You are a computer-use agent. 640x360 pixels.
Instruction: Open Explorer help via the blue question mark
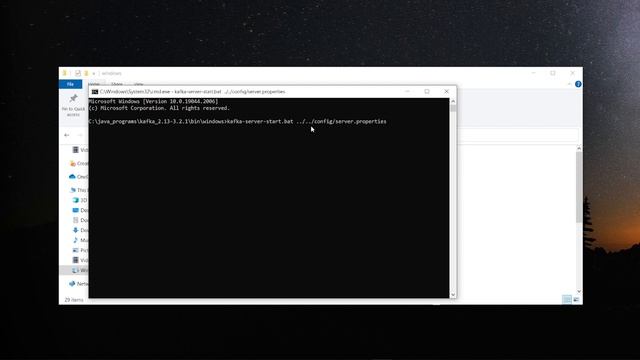[578, 84]
